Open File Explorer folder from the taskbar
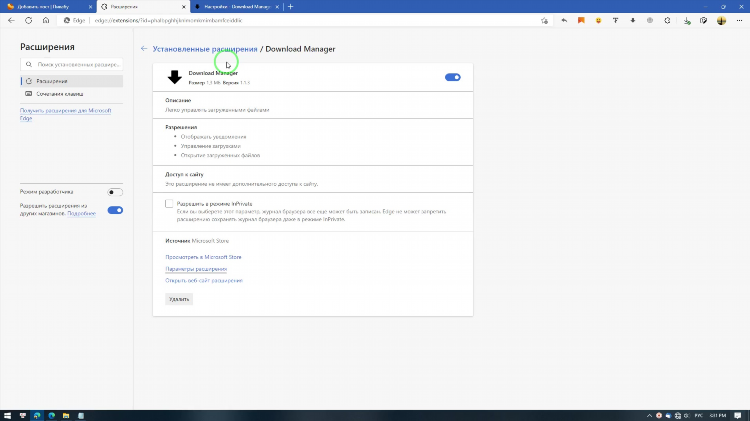750x421 pixels. [66, 415]
